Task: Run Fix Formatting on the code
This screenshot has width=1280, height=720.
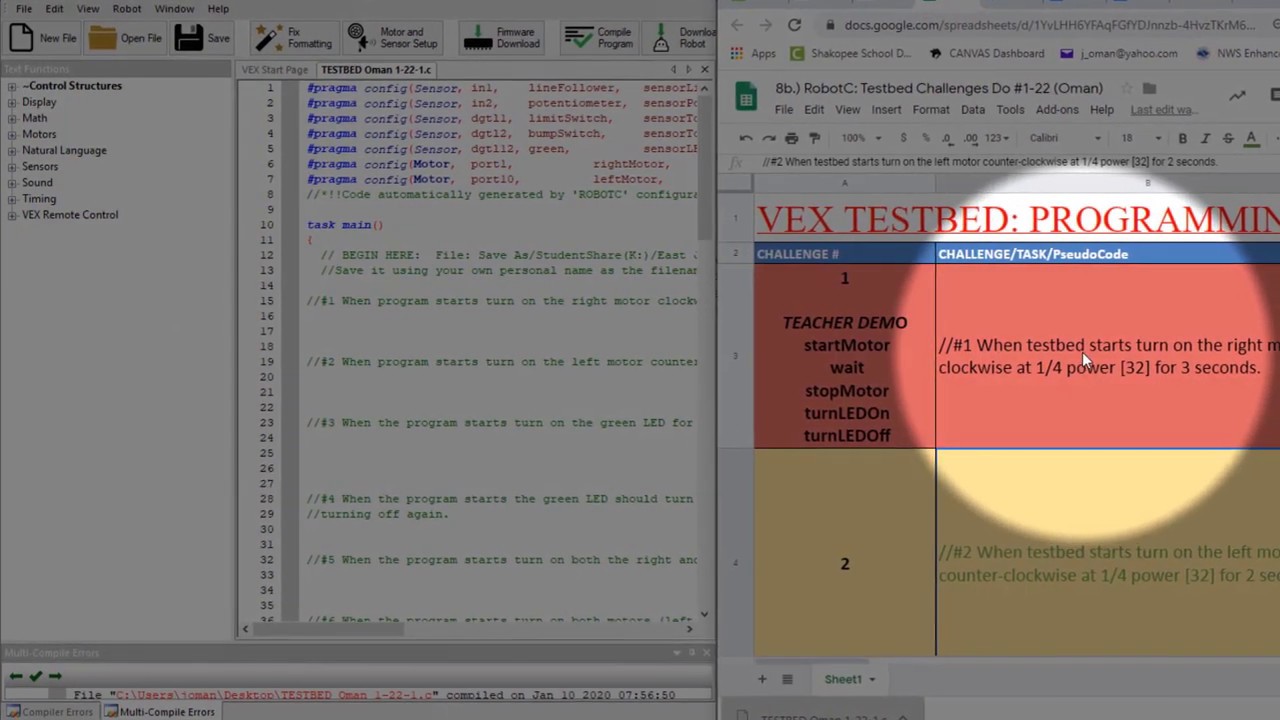Action: [x=293, y=38]
